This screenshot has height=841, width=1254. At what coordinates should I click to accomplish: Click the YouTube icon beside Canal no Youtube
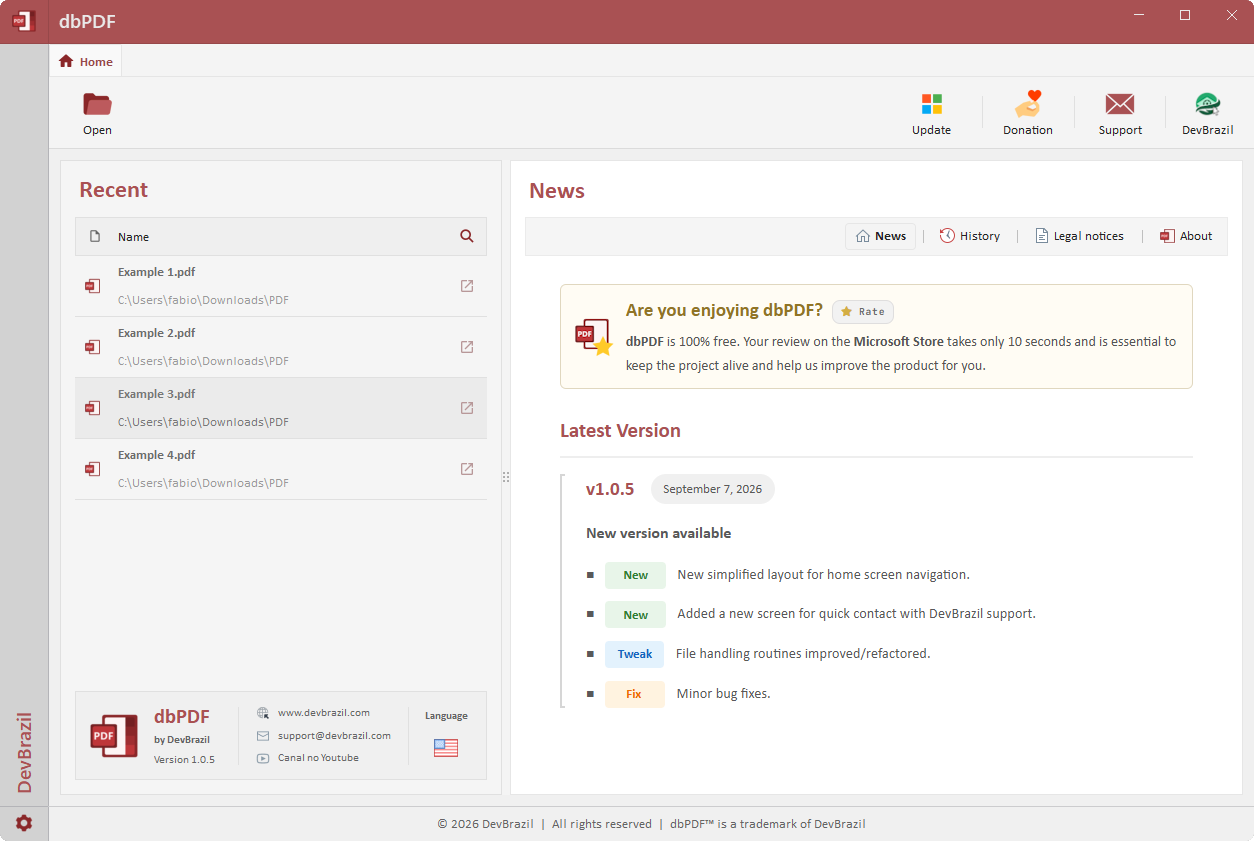263,758
